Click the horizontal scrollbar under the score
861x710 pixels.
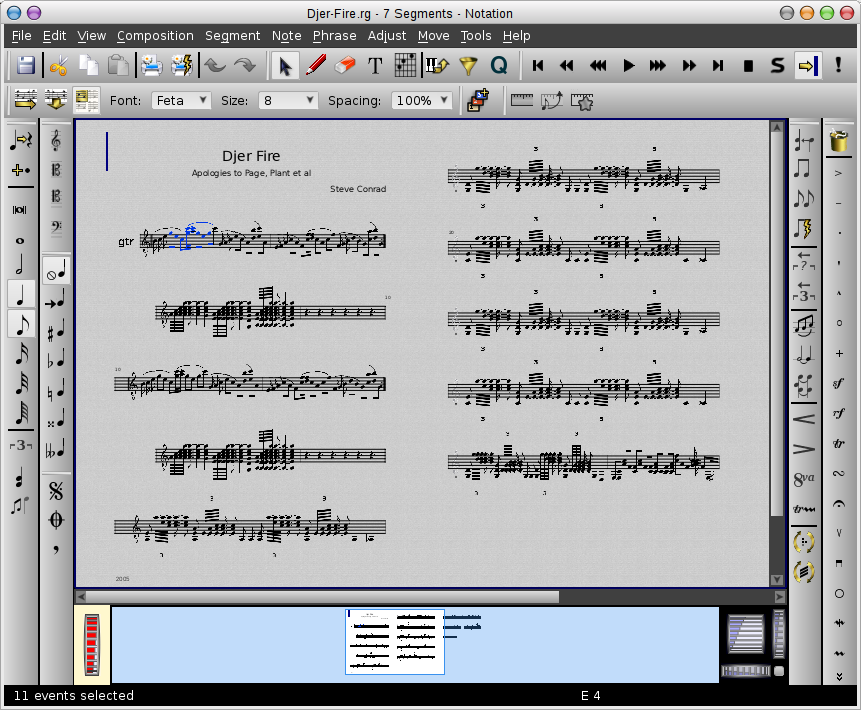(322, 596)
